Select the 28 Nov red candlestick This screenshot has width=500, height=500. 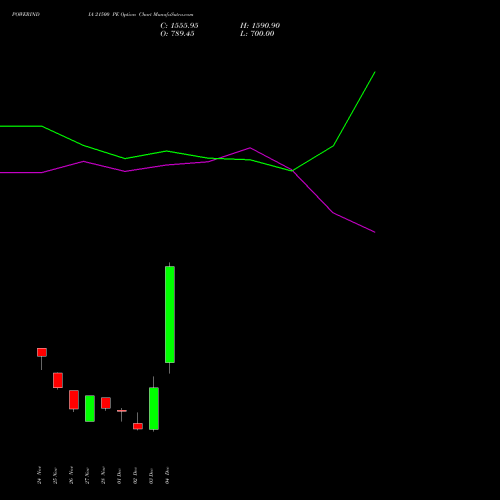106,403
